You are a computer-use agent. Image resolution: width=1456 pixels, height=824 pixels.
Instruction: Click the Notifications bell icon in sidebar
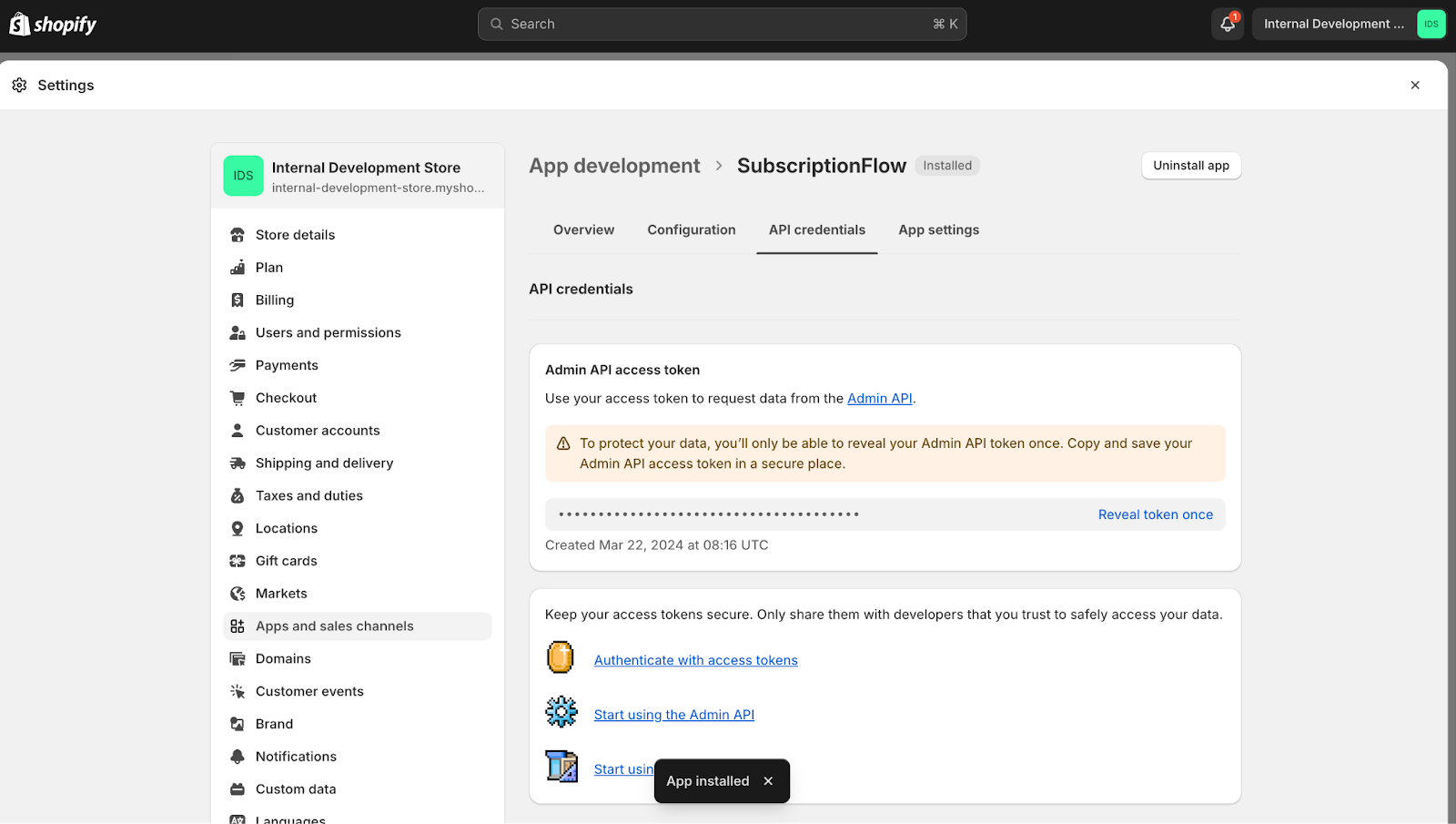point(238,757)
